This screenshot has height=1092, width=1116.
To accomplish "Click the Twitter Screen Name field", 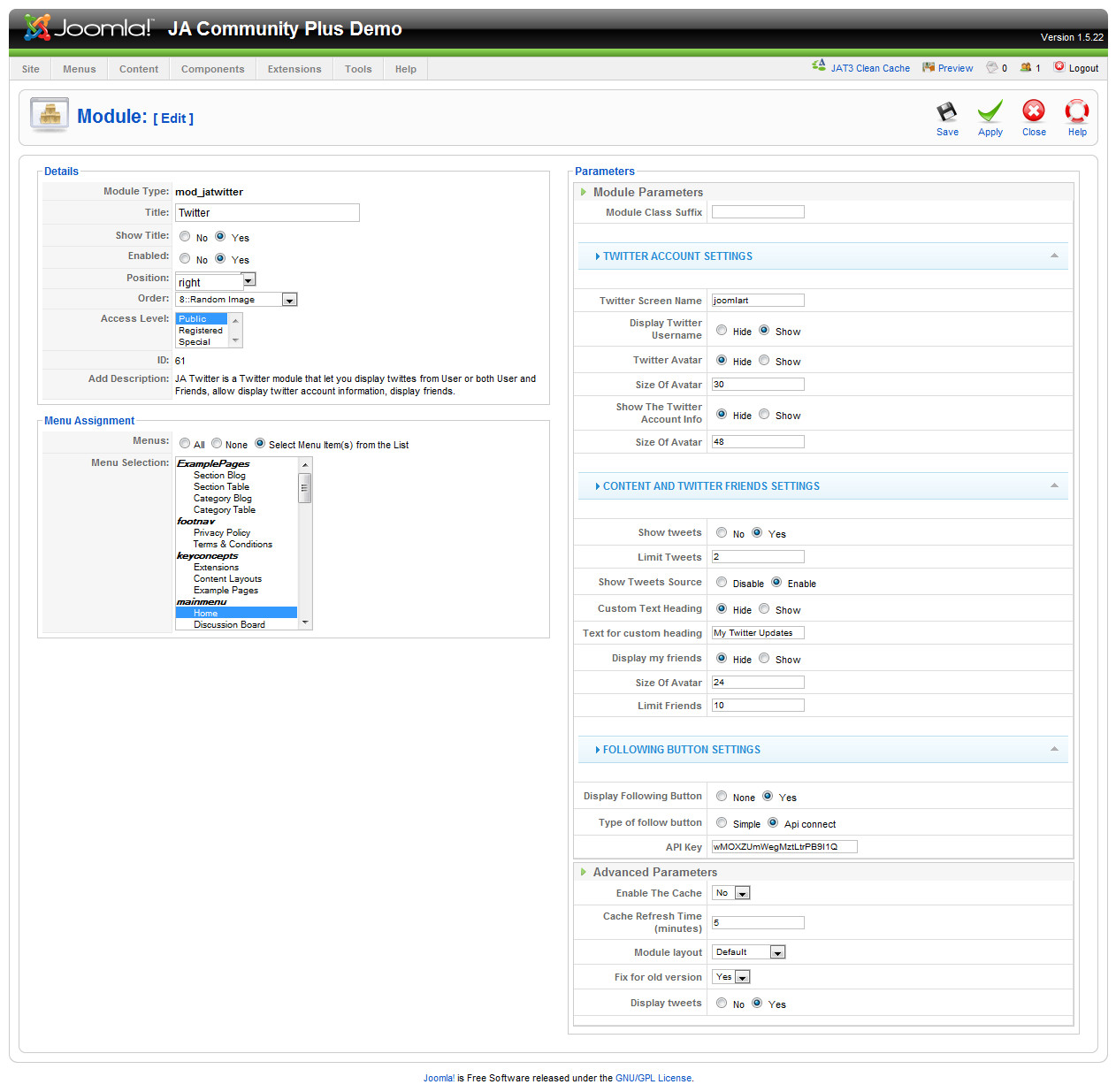I will coord(758,301).
